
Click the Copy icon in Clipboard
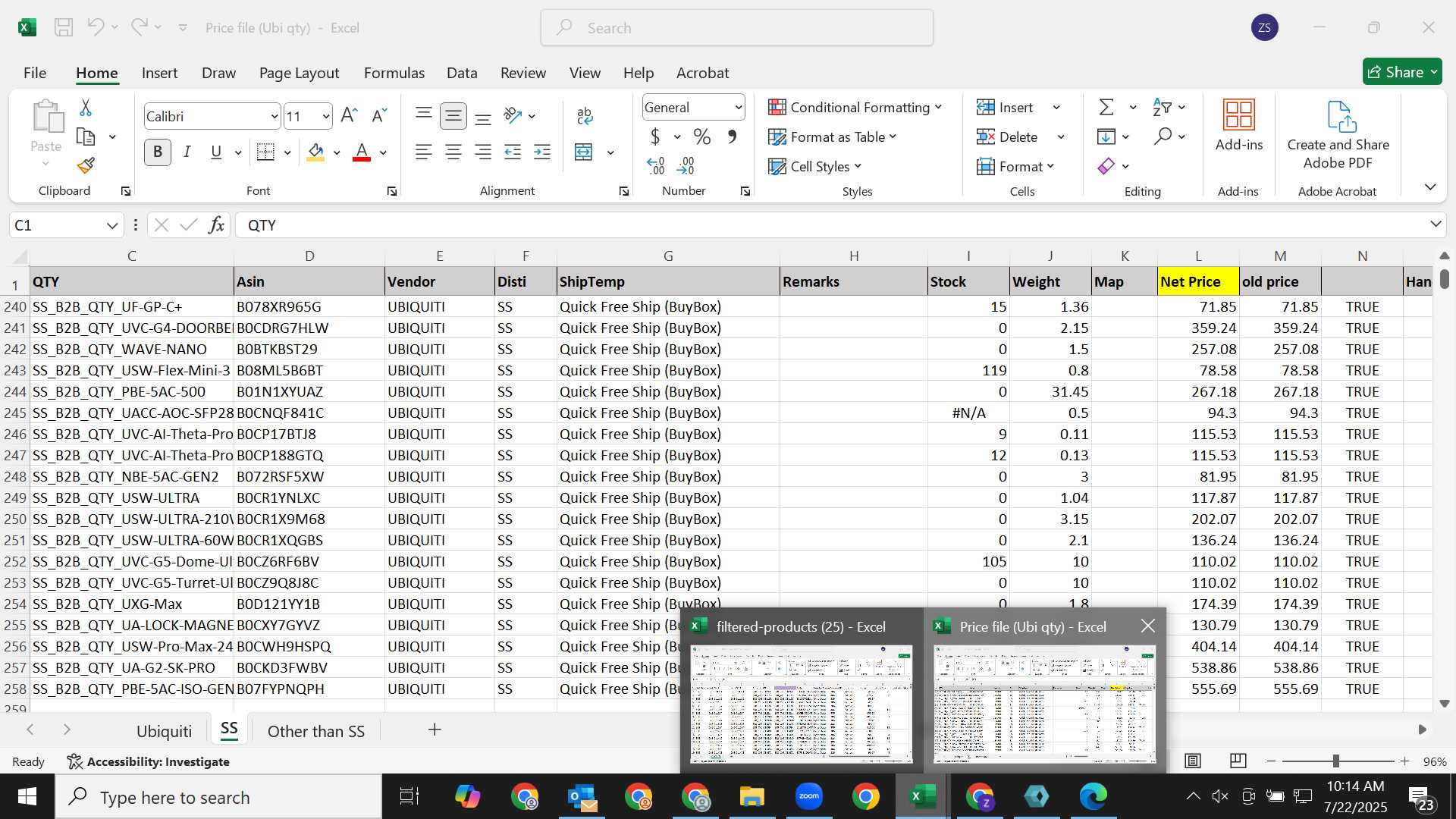[x=86, y=136]
